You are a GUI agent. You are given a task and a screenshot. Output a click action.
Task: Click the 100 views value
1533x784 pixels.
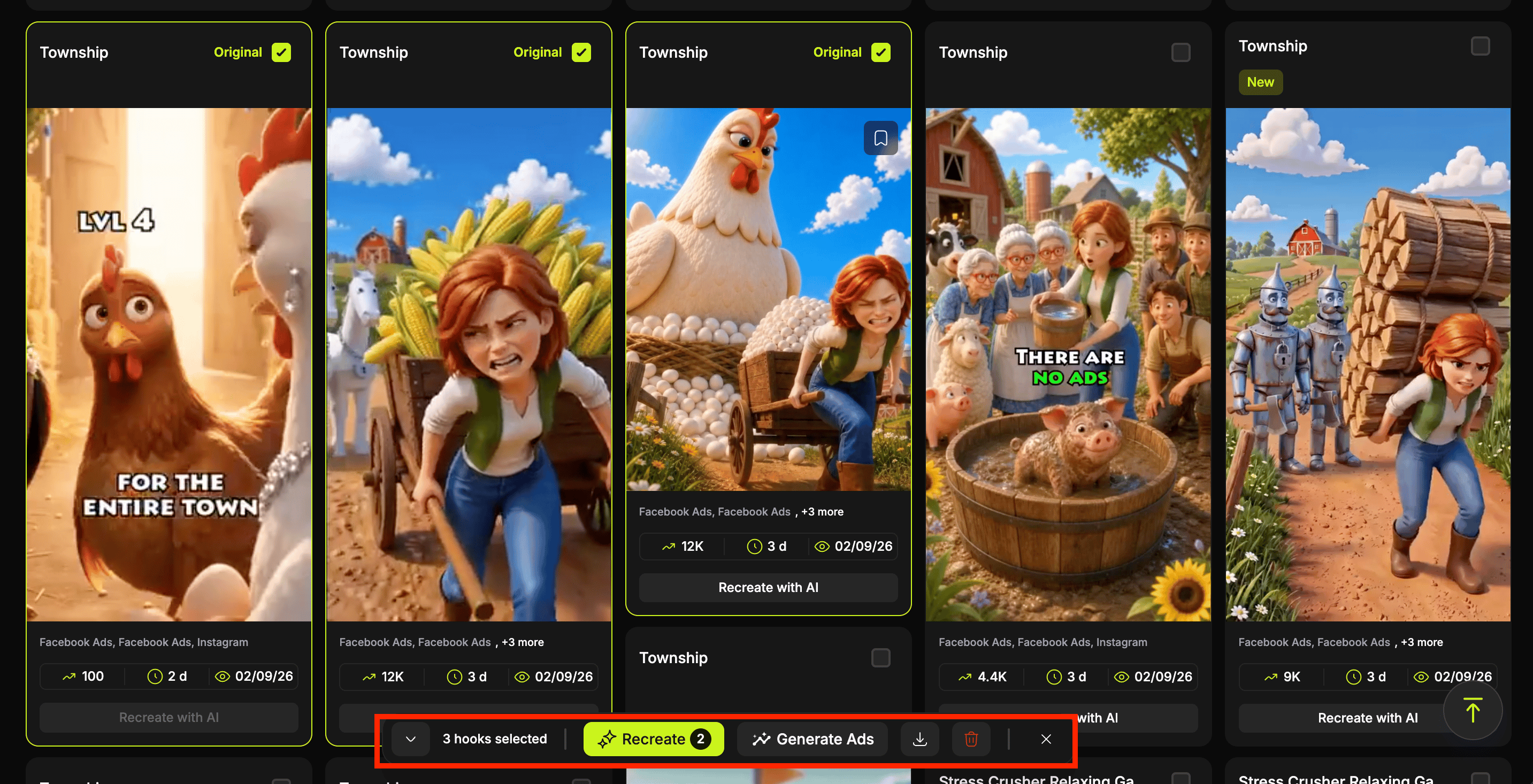click(x=93, y=677)
